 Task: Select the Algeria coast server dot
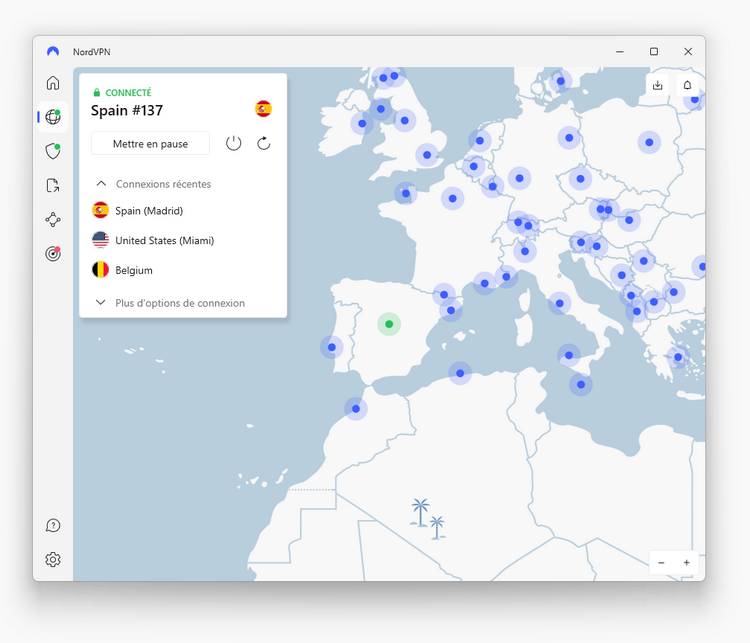[460, 373]
